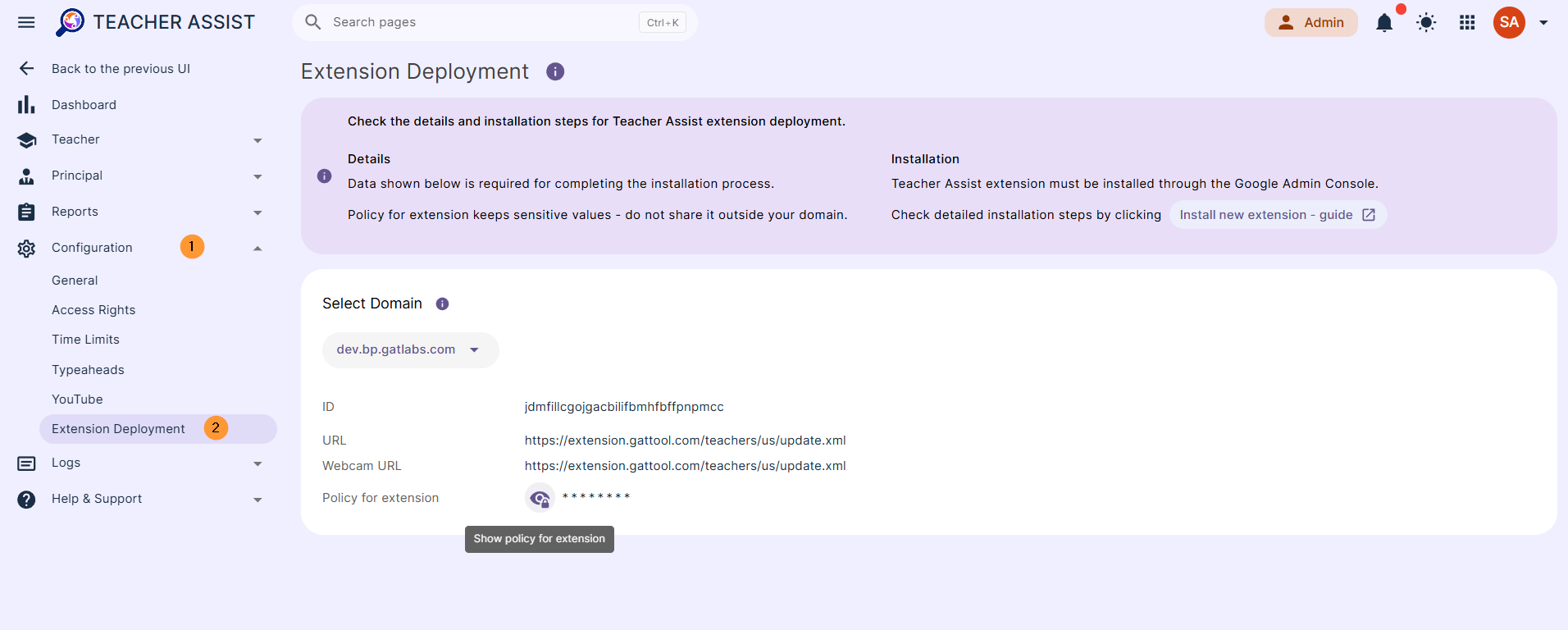The height and width of the screenshot is (630, 1568).
Task: Collapse the Configuration menu arrow
Action: pyautogui.click(x=258, y=249)
